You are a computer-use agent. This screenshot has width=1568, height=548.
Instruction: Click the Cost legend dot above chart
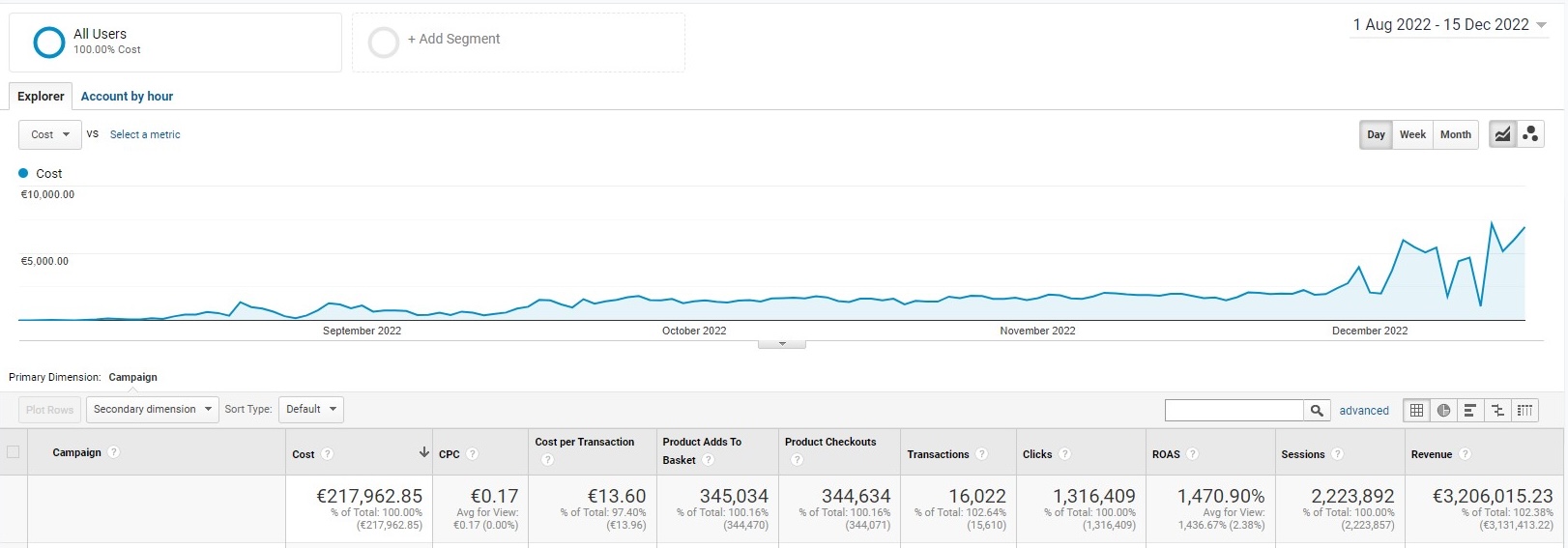click(x=23, y=173)
